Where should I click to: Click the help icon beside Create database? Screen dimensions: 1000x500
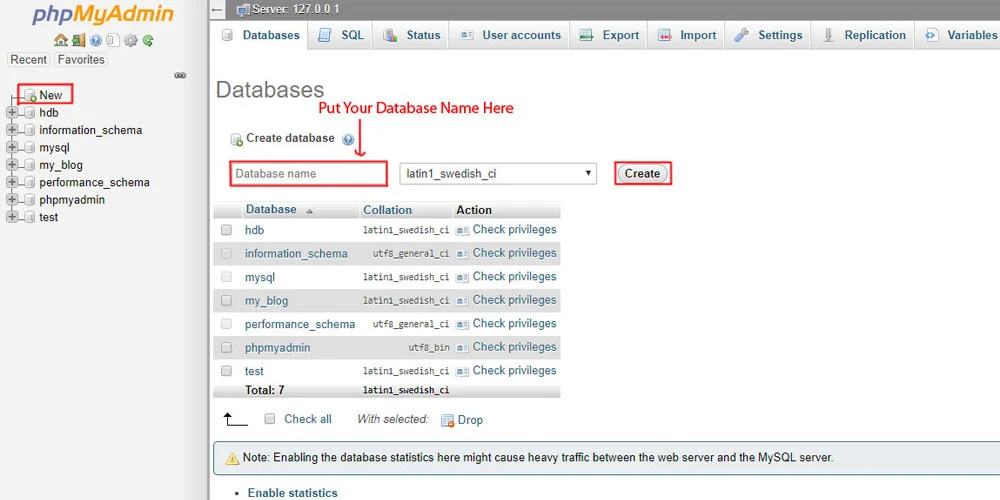tap(348, 139)
